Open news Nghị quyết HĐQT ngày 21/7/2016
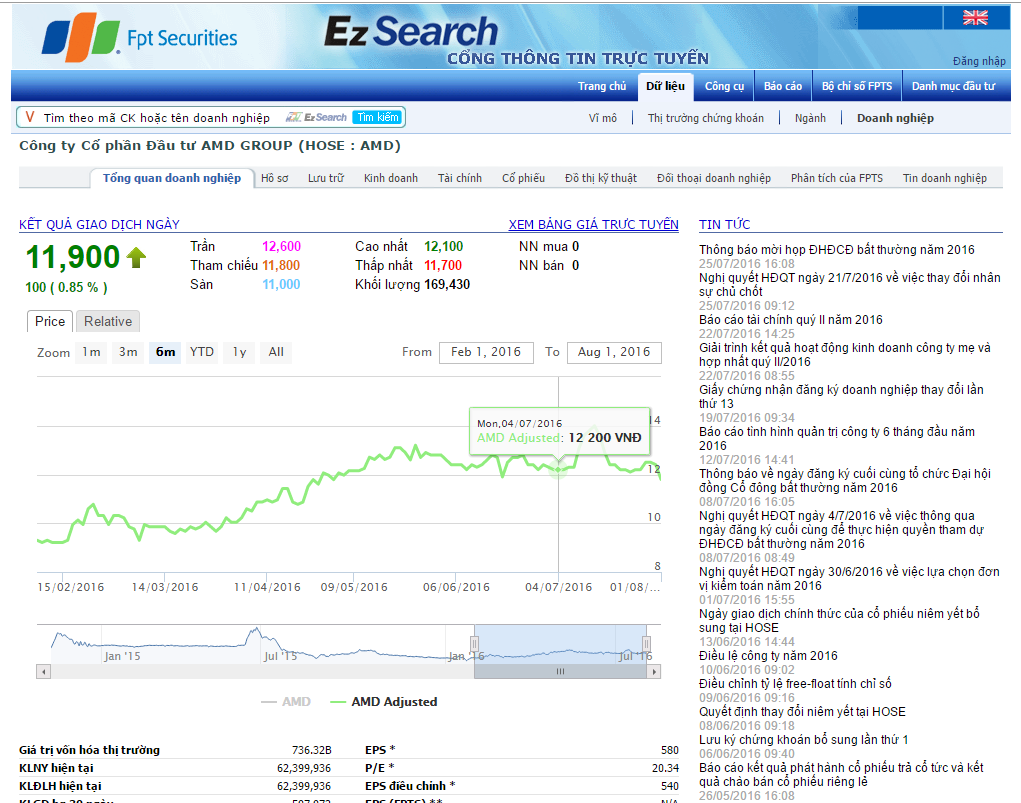Viewport: 1021px width, 803px height. 850,285
